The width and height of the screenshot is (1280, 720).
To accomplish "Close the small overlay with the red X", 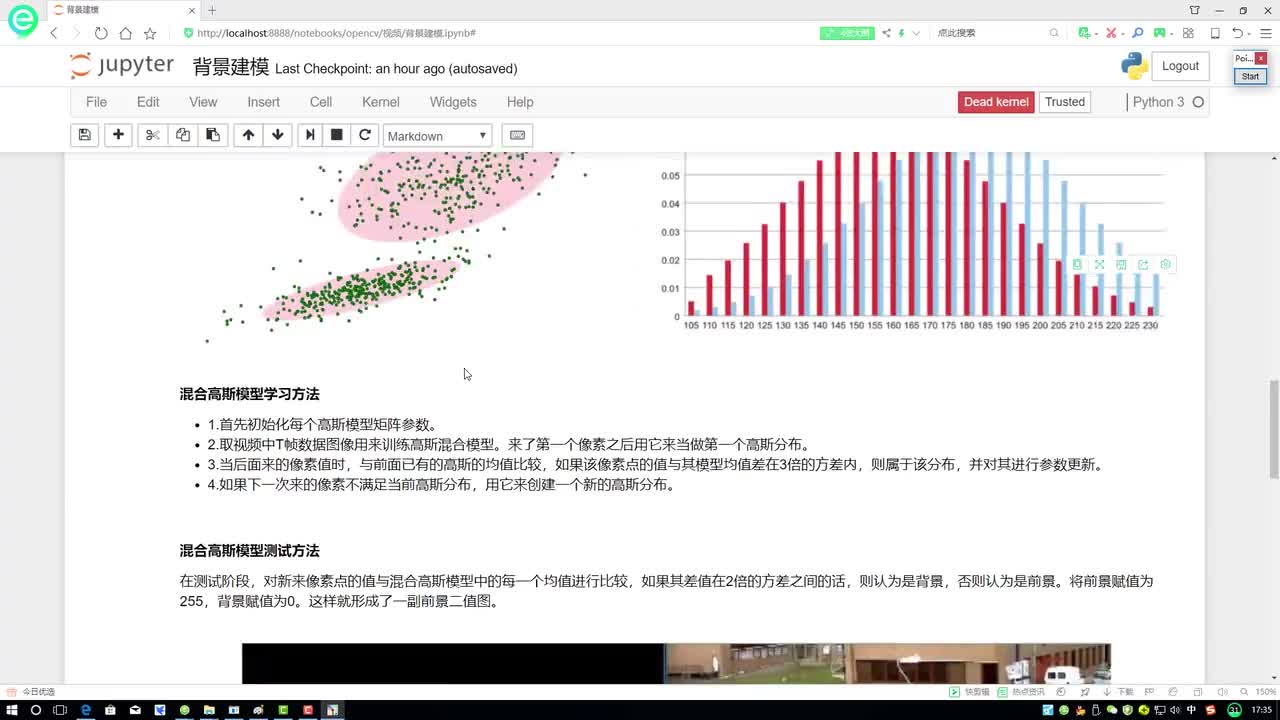I will [1260, 58].
